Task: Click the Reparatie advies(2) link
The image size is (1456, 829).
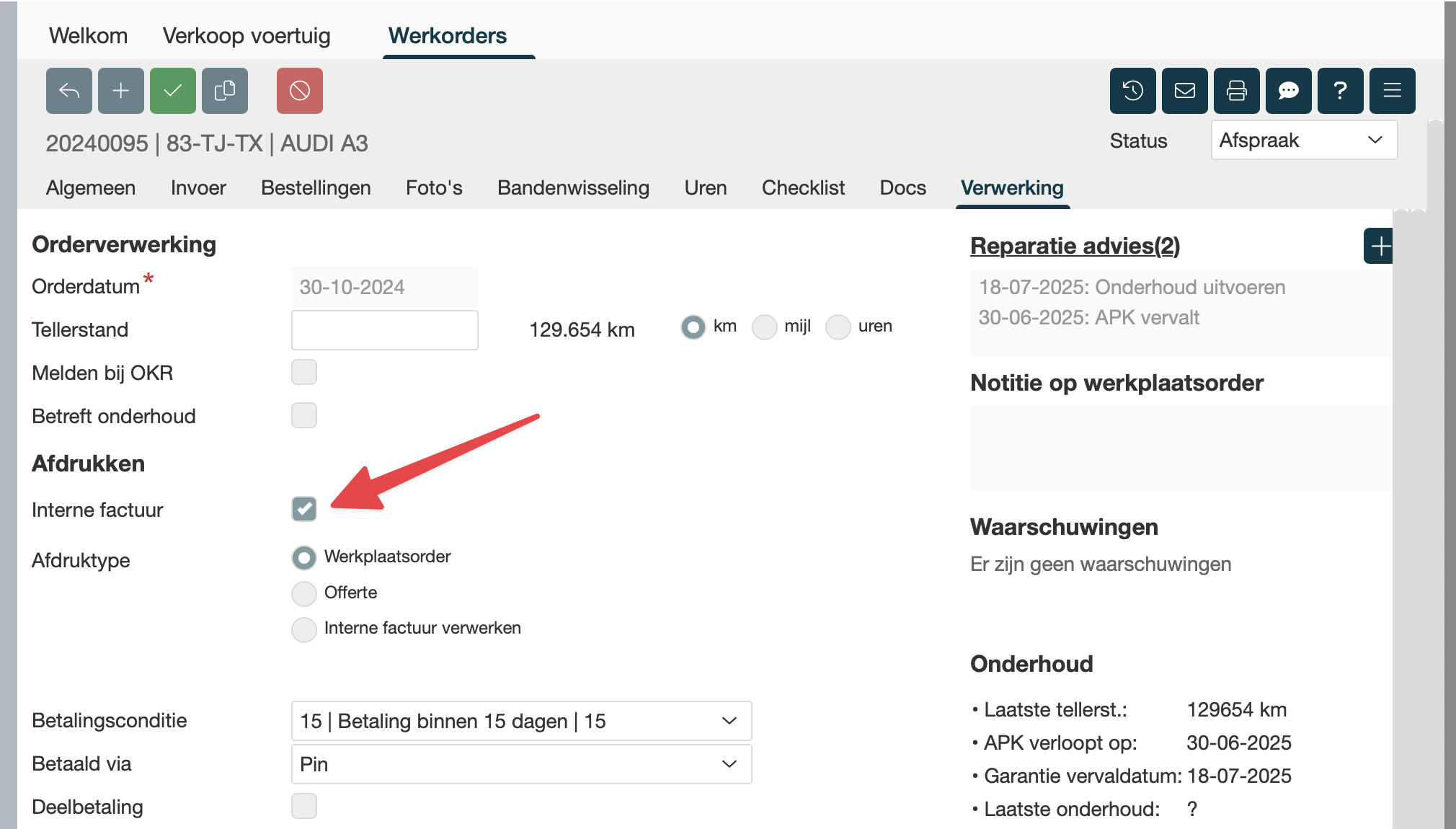Action: click(x=1075, y=246)
